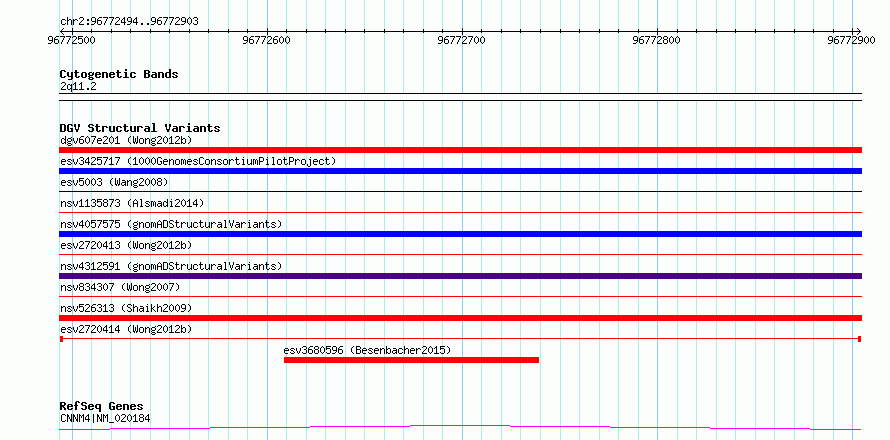The image size is (890, 440).
Task: Click the esv3680596 (Besenbacher2015) label
Action: click(367, 350)
